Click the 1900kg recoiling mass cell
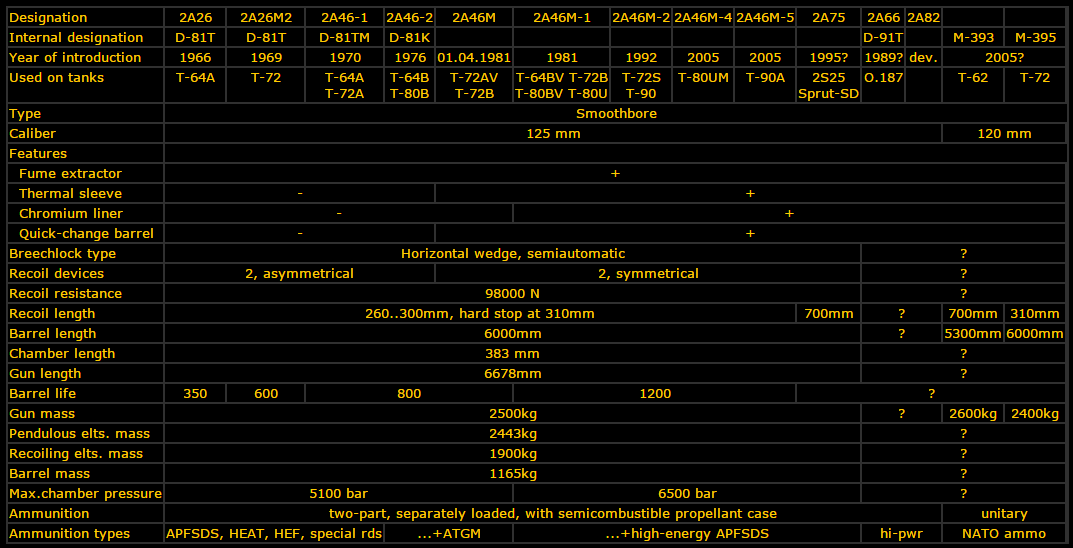The image size is (1073, 548). point(513,453)
